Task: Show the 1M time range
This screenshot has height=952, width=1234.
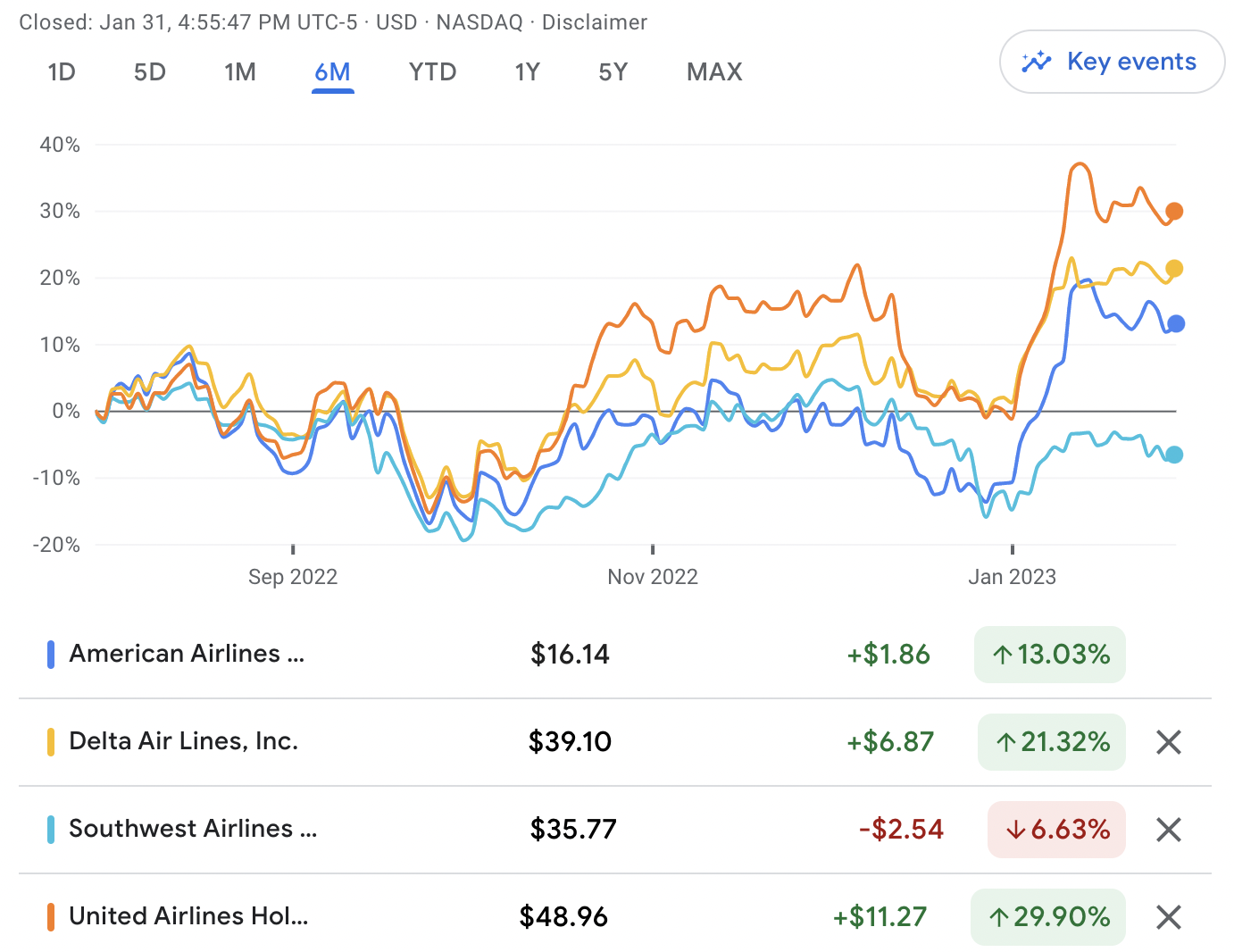Action: click(x=240, y=72)
